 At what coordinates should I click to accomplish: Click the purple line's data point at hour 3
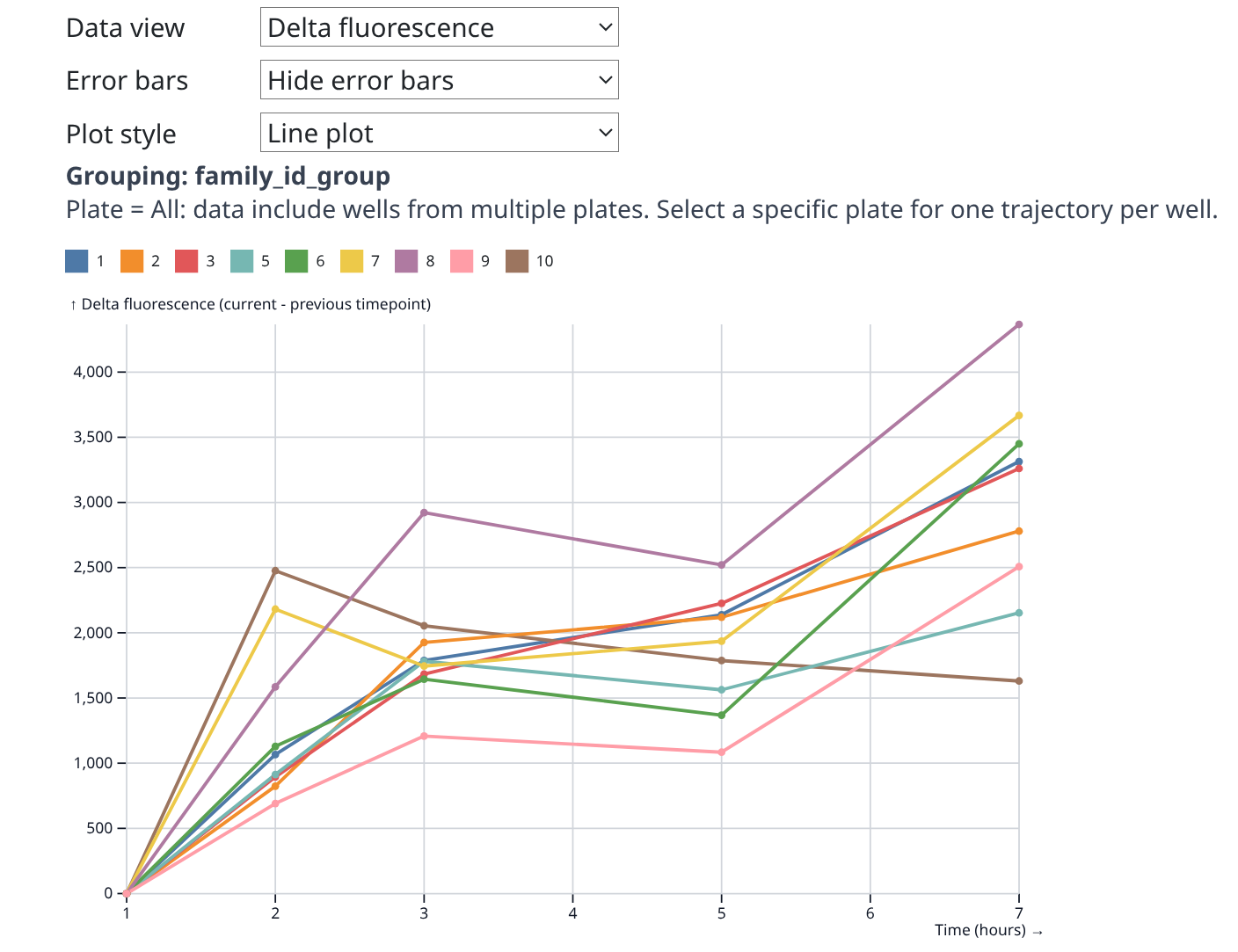pos(424,512)
